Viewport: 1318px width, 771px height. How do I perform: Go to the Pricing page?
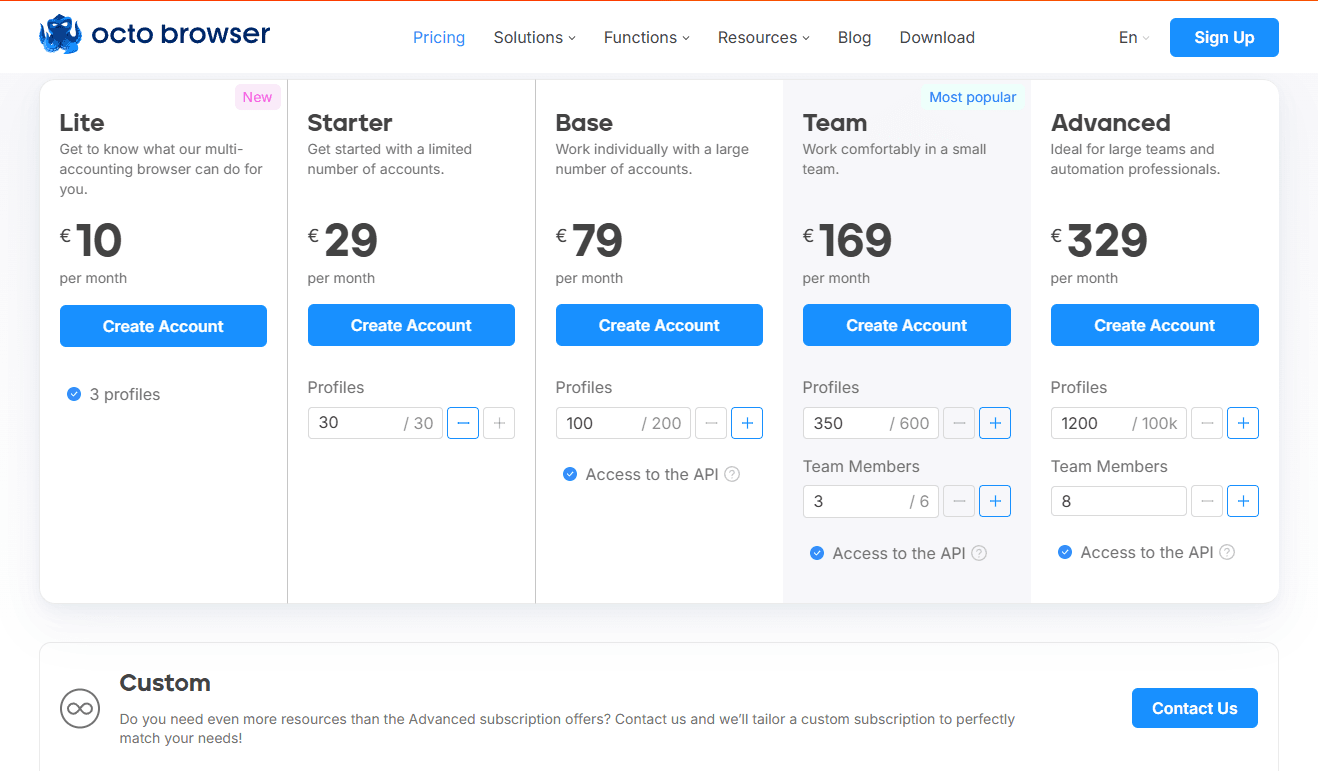439,37
